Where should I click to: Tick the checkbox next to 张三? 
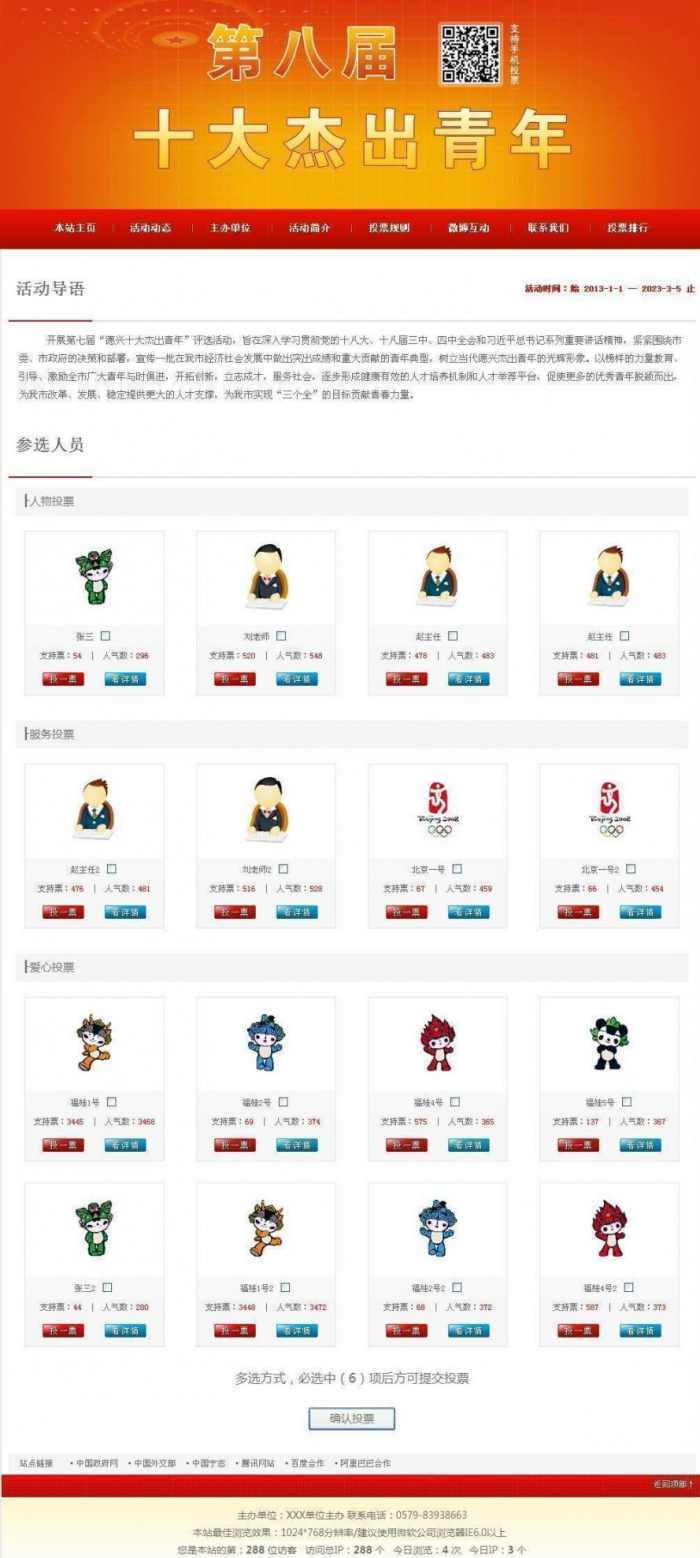[x=106, y=636]
